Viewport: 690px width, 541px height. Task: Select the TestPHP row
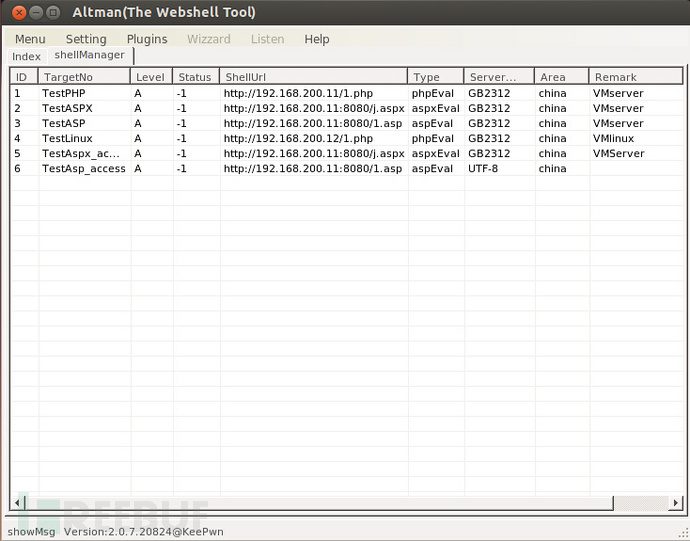click(x=347, y=93)
